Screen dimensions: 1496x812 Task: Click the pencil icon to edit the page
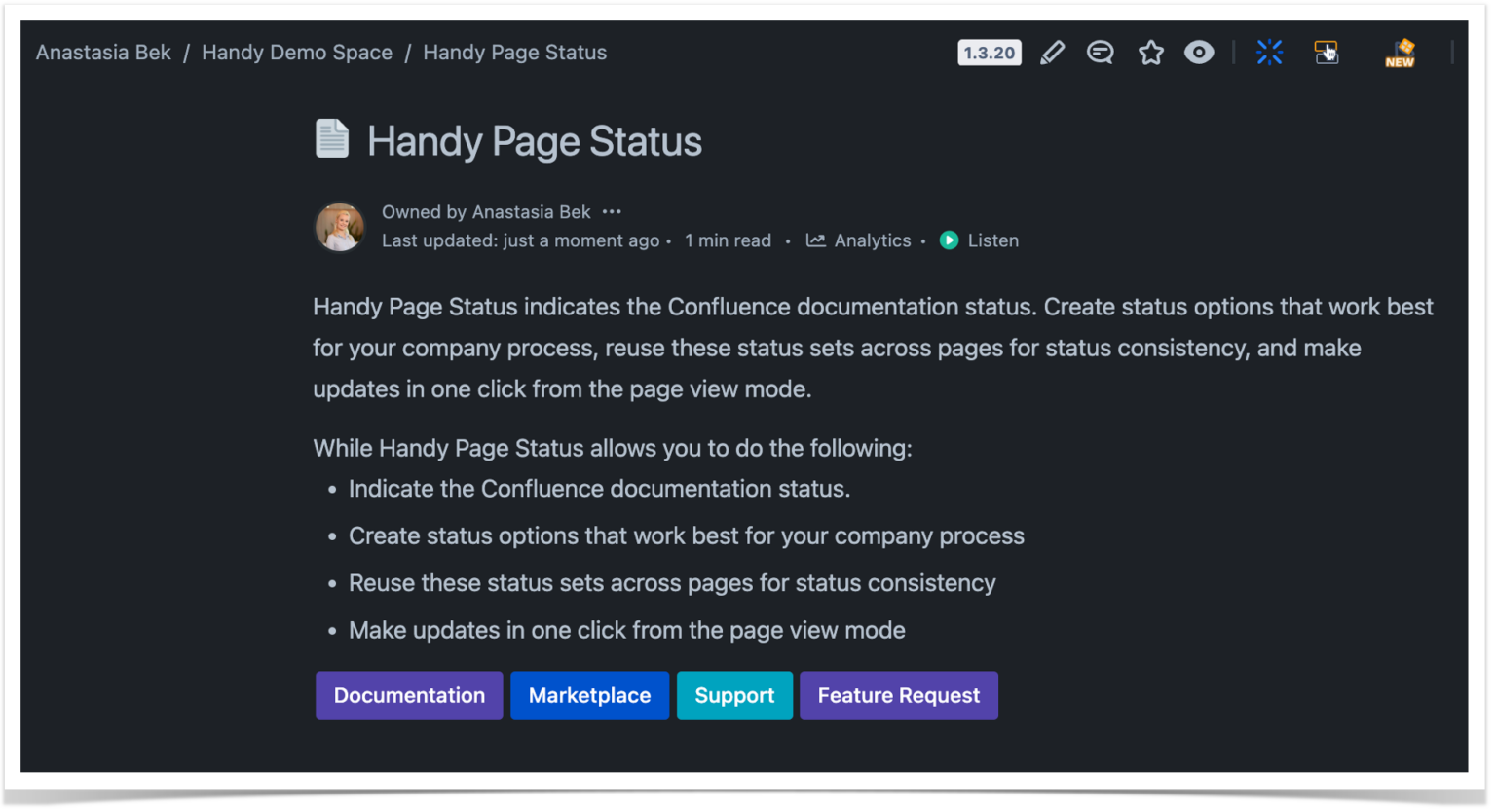[1052, 53]
